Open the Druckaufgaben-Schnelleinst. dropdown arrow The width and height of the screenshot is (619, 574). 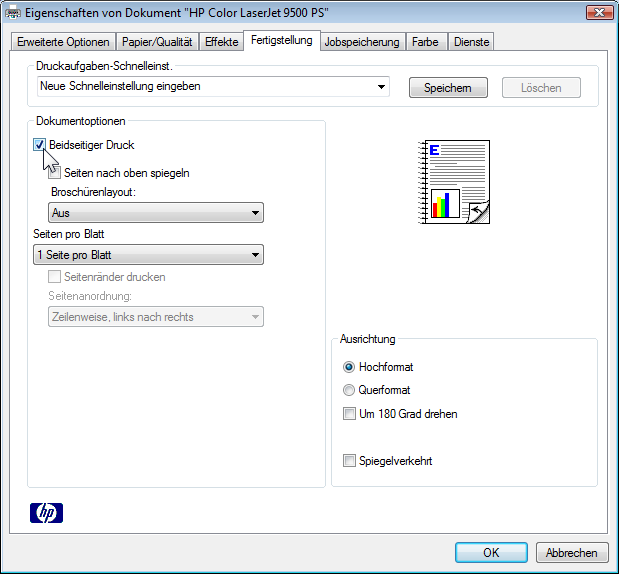[381, 87]
